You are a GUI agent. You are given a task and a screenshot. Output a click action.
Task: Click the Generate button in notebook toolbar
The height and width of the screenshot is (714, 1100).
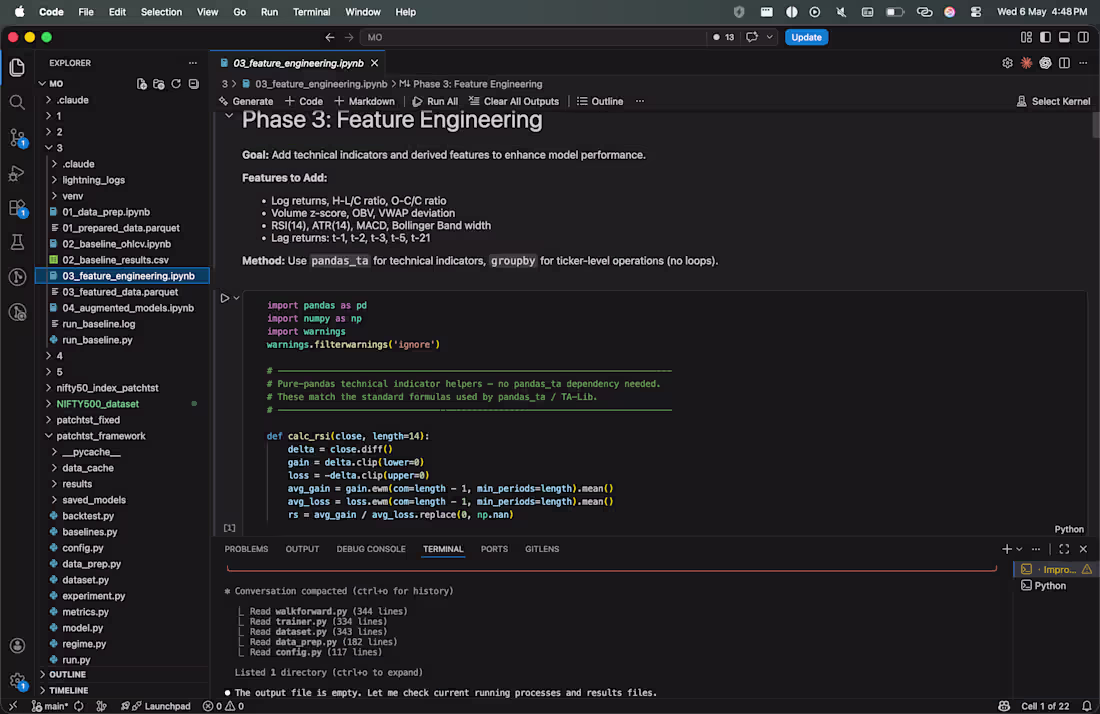[246, 101]
